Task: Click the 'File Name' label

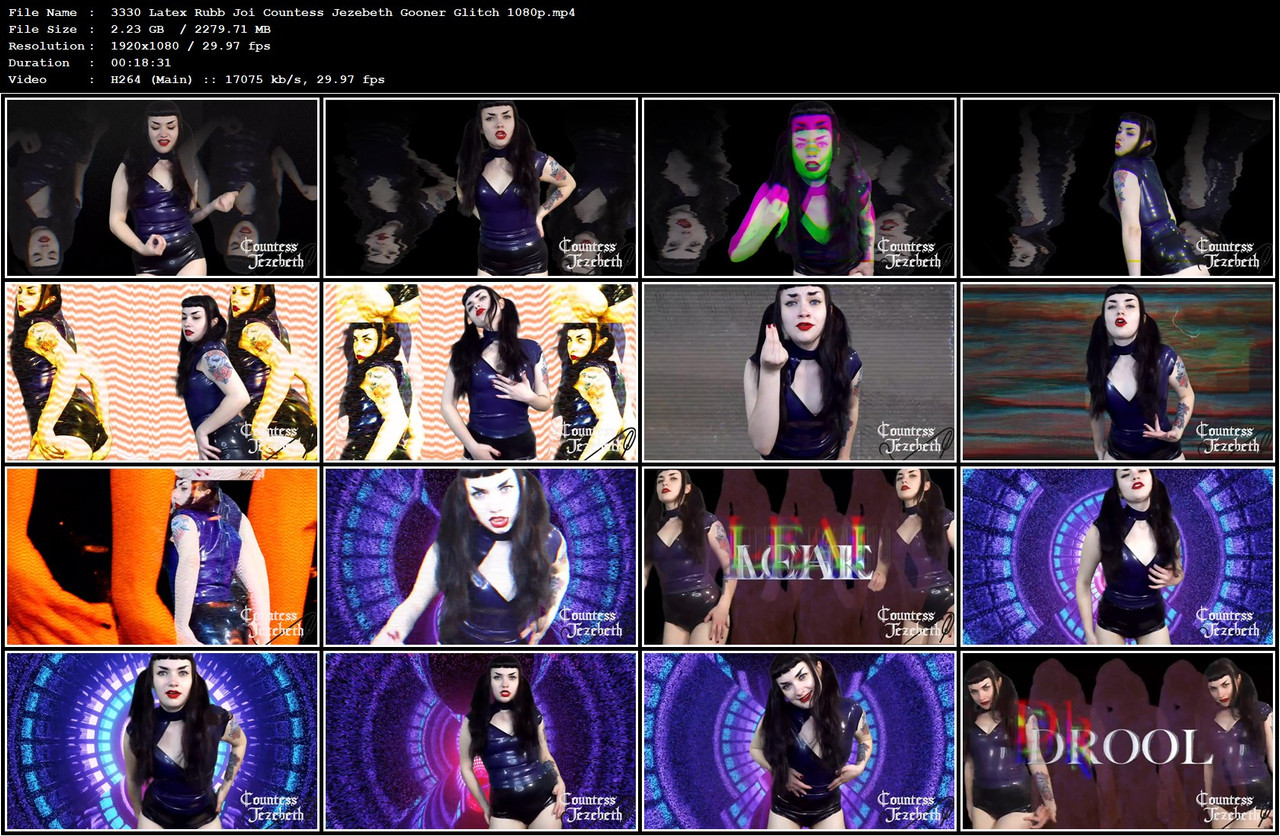Action: click(41, 12)
